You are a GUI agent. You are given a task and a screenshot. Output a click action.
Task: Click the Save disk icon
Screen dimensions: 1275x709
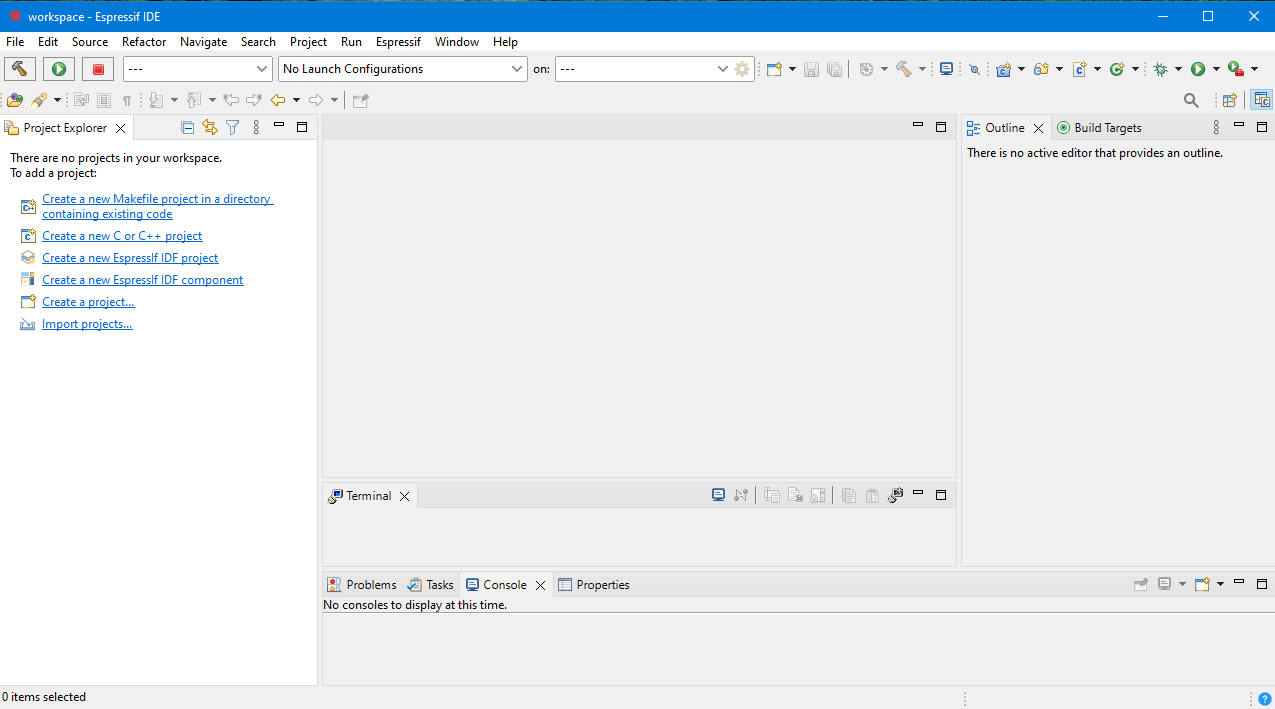click(x=811, y=69)
